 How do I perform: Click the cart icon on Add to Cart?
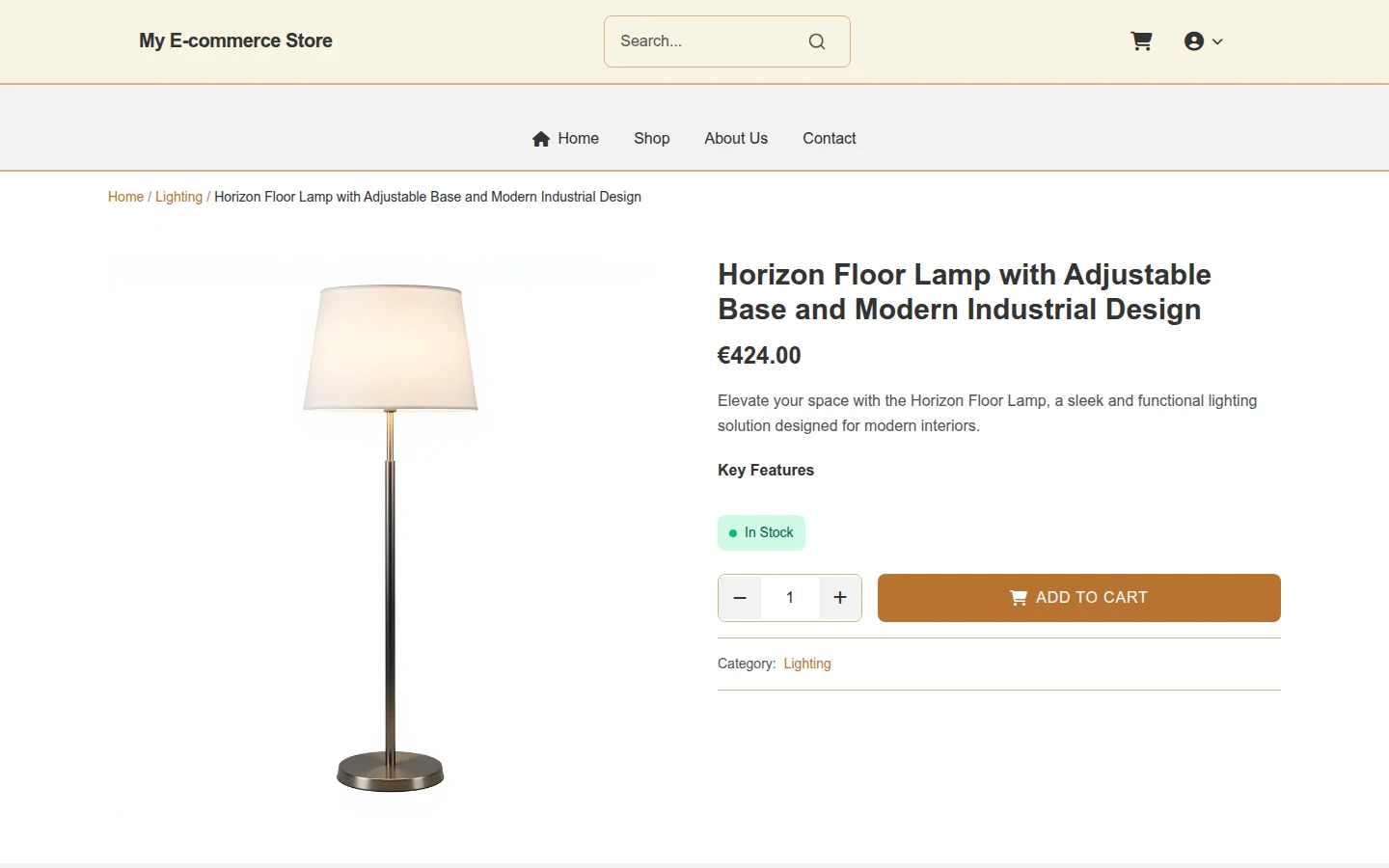coord(1018,598)
